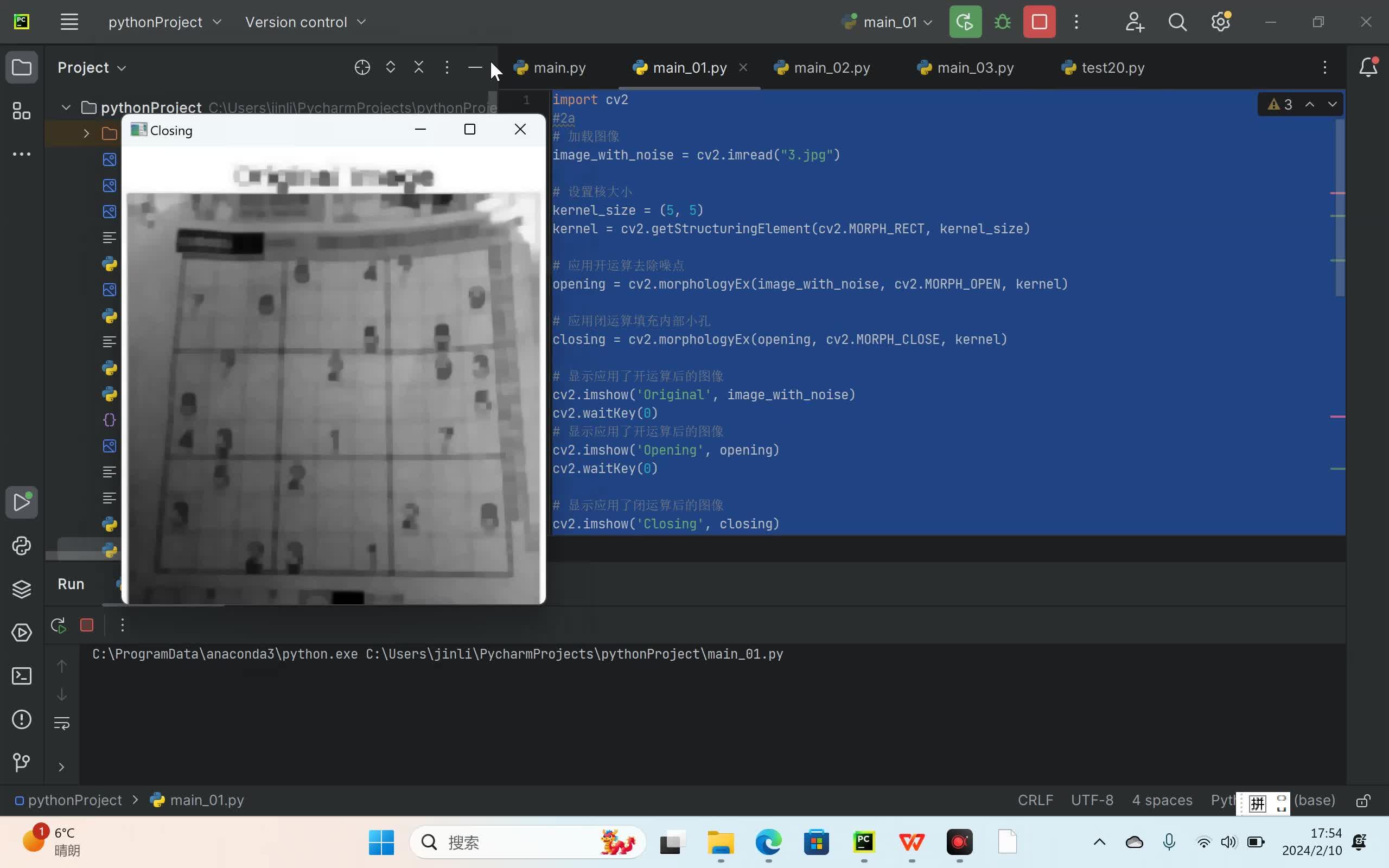Open the Python Packages panel icon
The width and height of the screenshot is (1389, 868).
tap(22, 589)
